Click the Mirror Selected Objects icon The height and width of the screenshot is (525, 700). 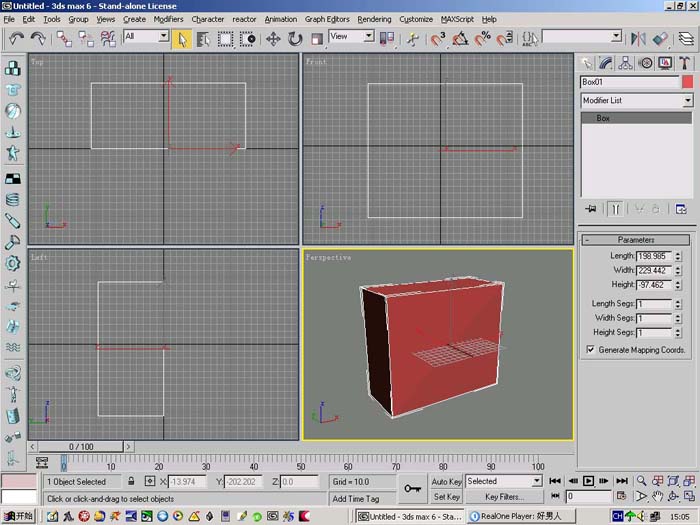(x=638, y=39)
